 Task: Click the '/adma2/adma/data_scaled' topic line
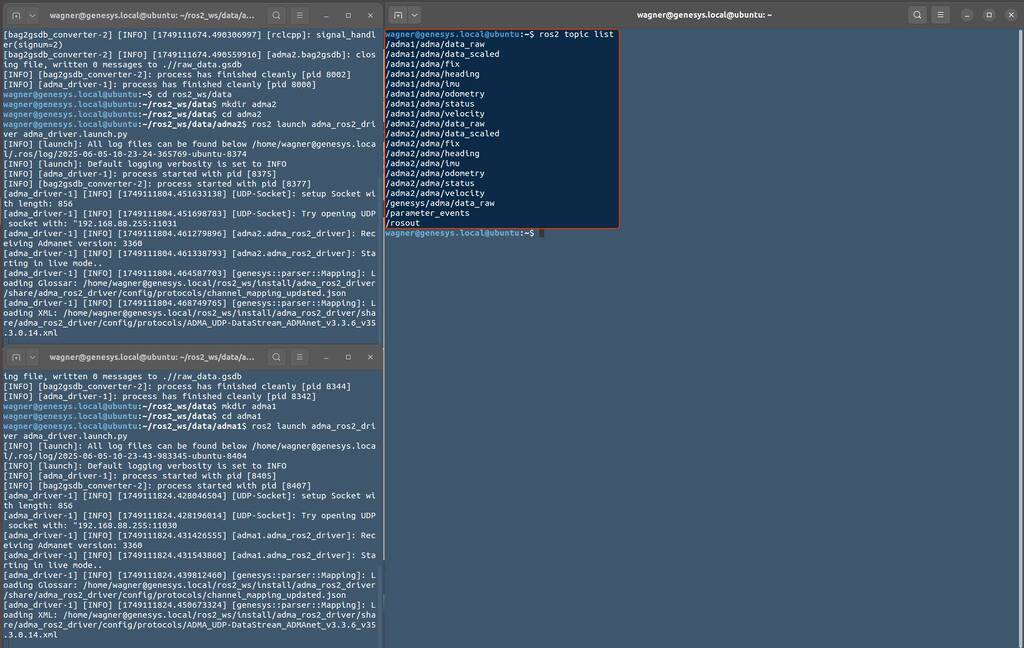(x=443, y=133)
